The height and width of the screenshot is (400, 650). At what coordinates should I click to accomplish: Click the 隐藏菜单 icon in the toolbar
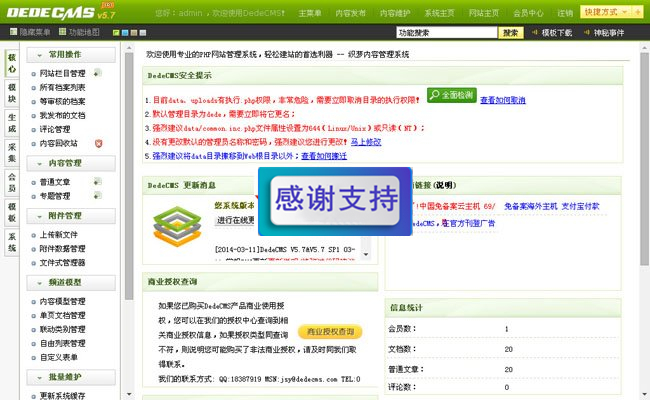coord(13,32)
